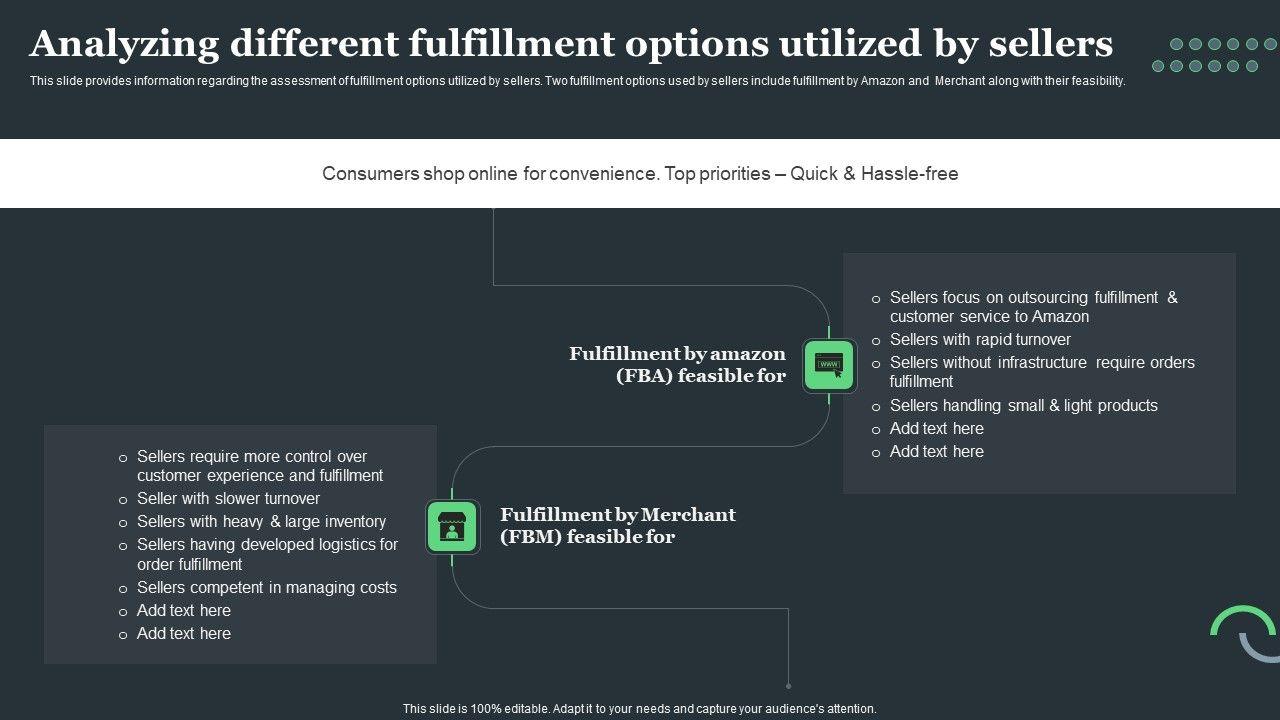Select the outsourcing fulfillment to Amazon bullet
1280x720 pixels.
[x=1033, y=307]
